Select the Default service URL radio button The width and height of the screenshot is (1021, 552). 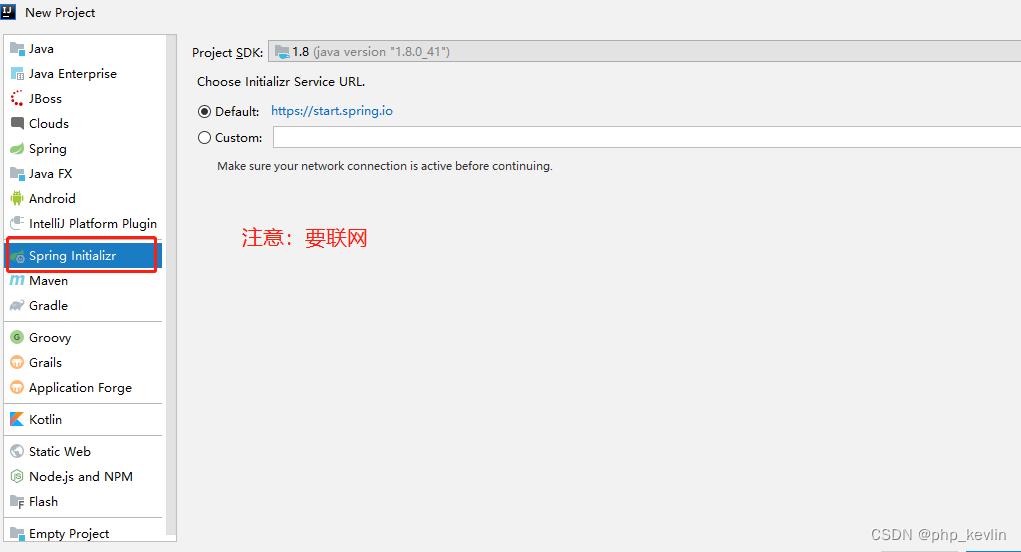(x=204, y=111)
